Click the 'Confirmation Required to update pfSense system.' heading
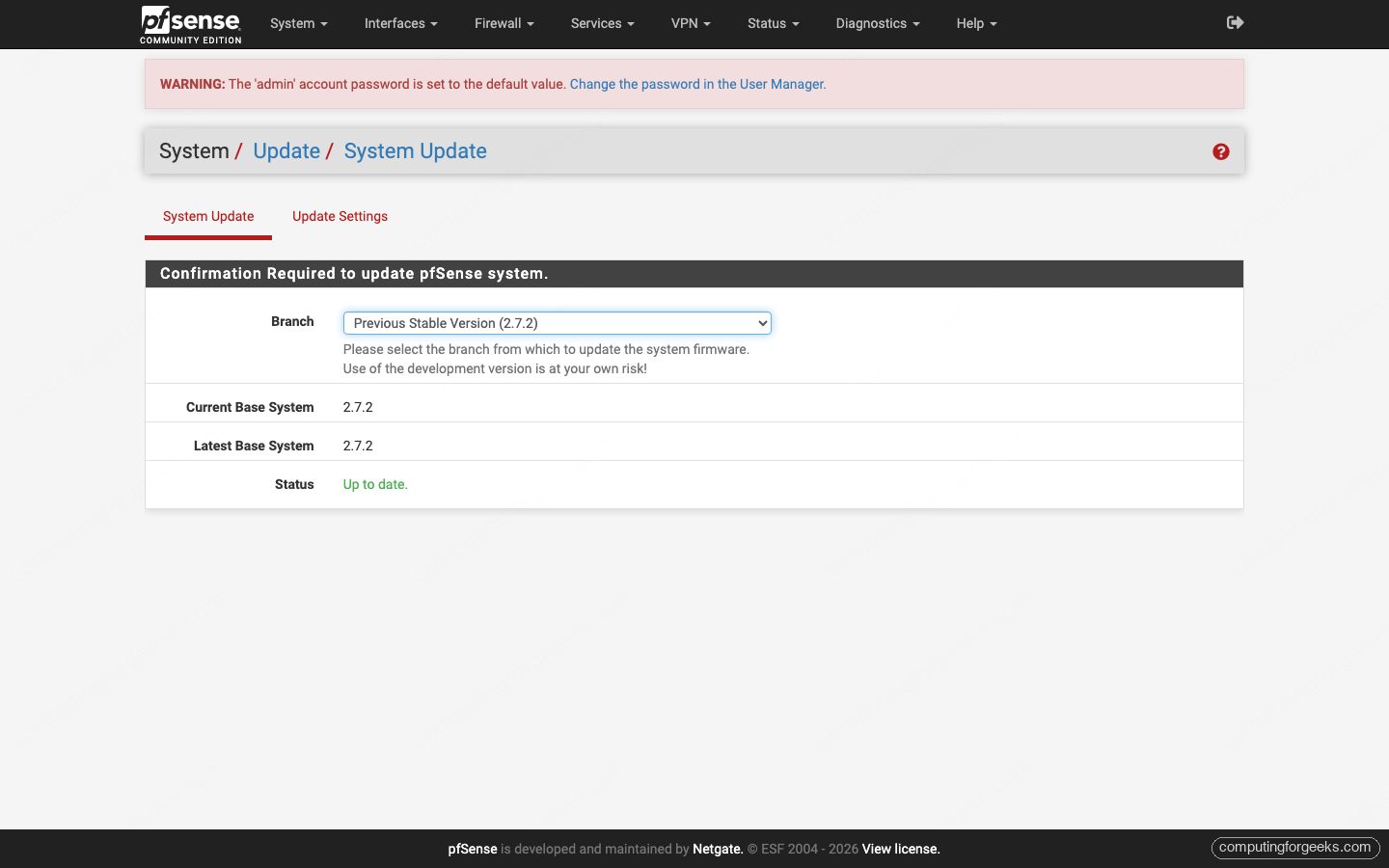This screenshot has height=868, width=1389. [x=354, y=274]
